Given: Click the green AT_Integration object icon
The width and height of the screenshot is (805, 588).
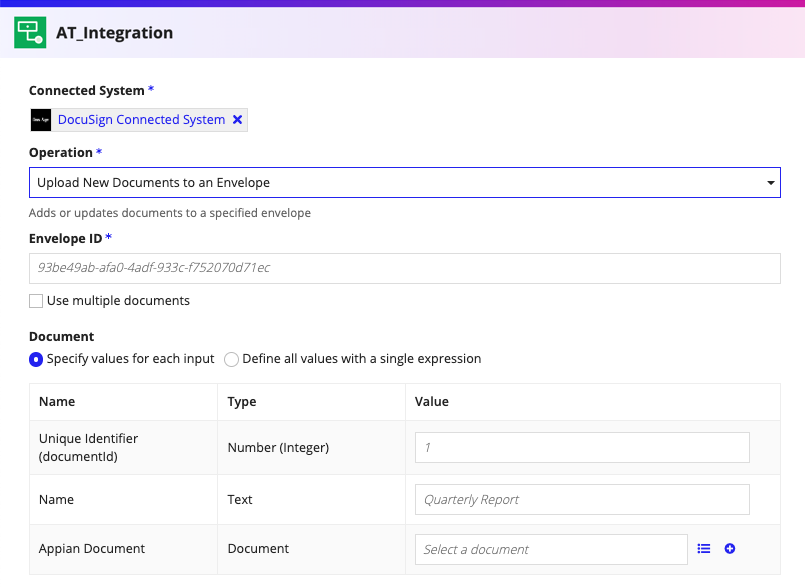Looking at the screenshot, I should point(29,32).
